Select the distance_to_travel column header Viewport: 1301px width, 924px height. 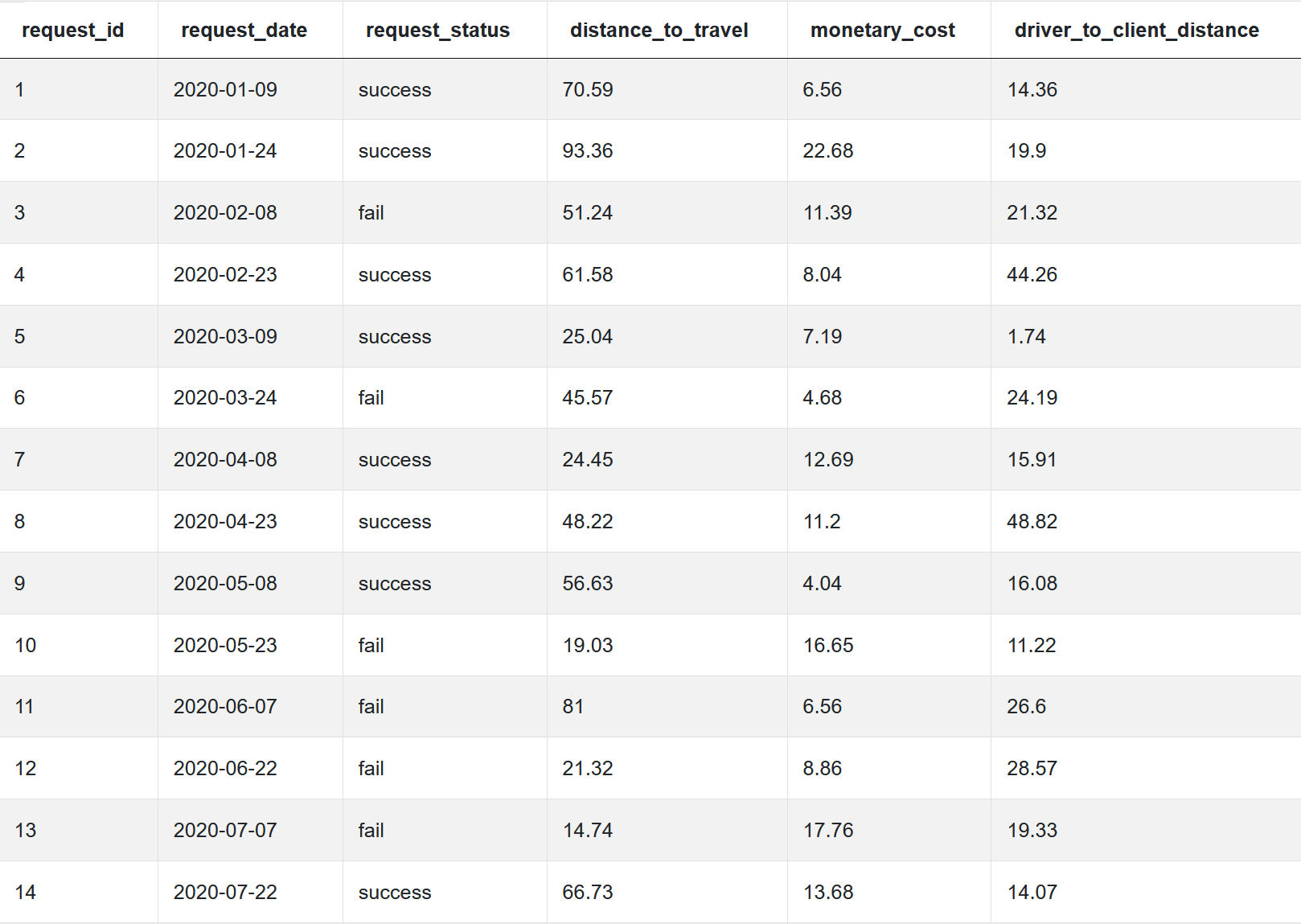(x=659, y=31)
